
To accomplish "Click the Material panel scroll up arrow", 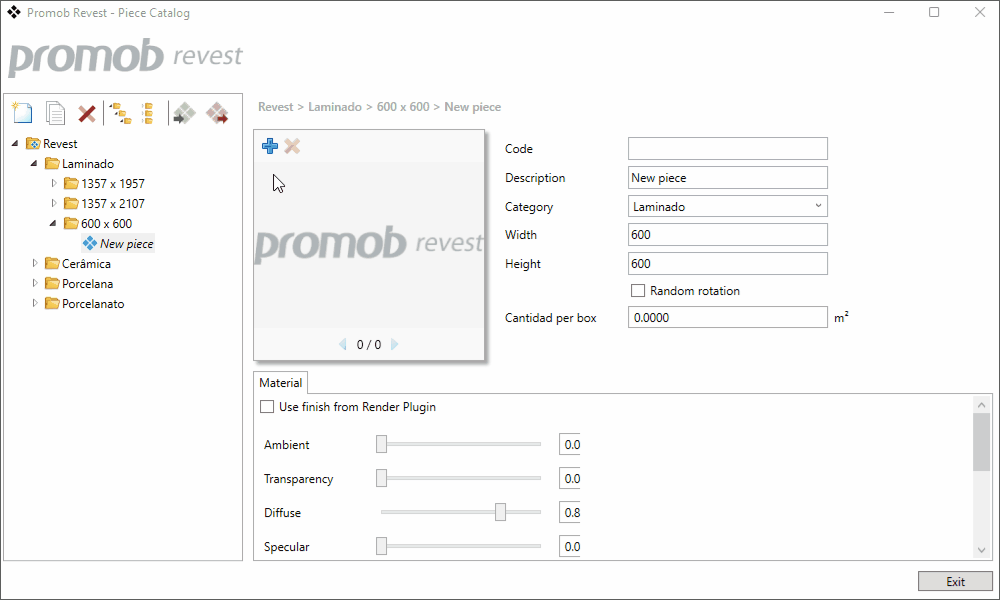I will (982, 405).
